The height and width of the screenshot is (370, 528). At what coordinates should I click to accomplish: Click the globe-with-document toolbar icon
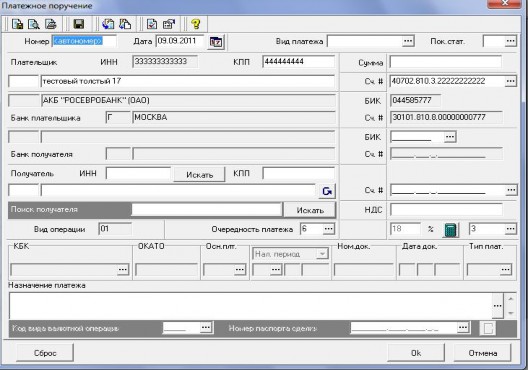pyautogui.click(x=108, y=24)
